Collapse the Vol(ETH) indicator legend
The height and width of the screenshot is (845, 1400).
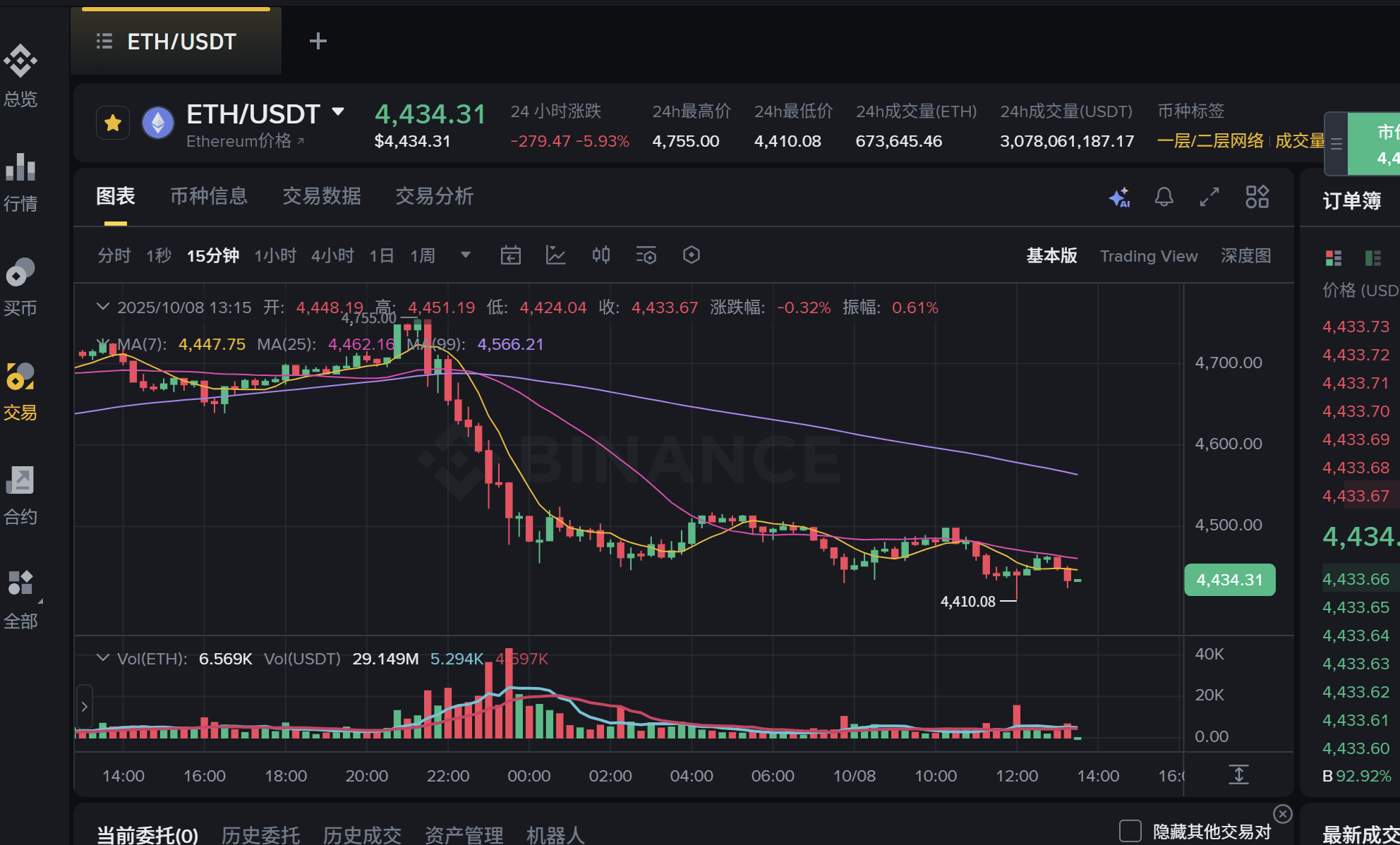(x=103, y=658)
